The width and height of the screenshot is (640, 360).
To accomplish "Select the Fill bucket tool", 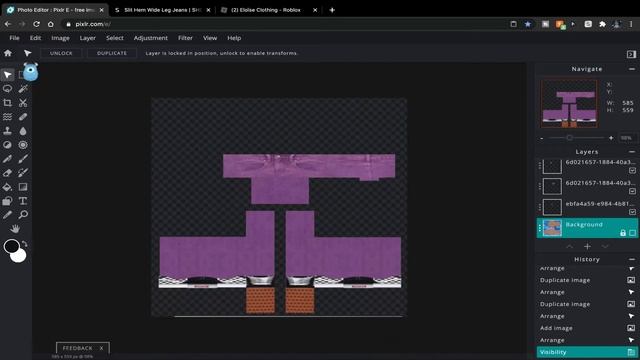I will 7,187.
